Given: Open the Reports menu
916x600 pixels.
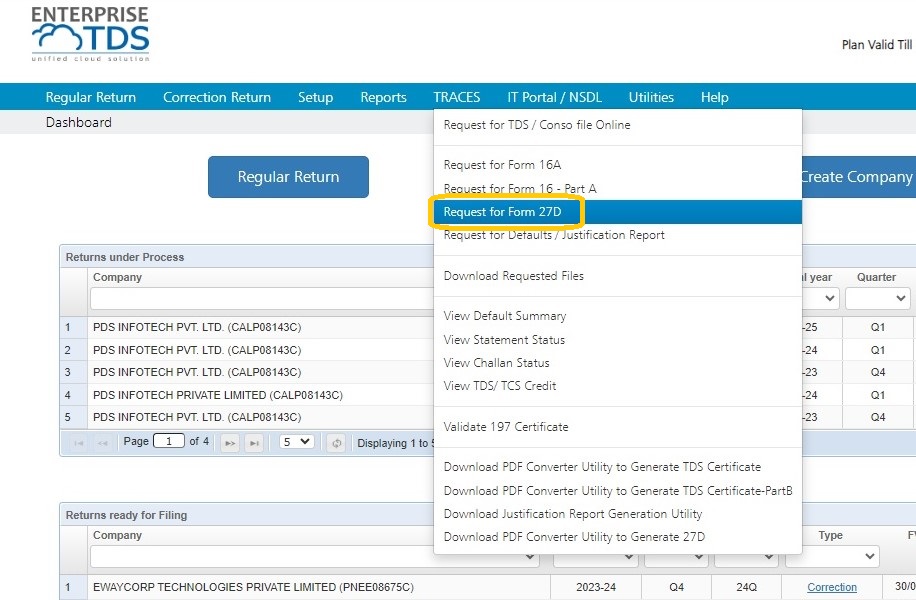Looking at the screenshot, I should (383, 97).
